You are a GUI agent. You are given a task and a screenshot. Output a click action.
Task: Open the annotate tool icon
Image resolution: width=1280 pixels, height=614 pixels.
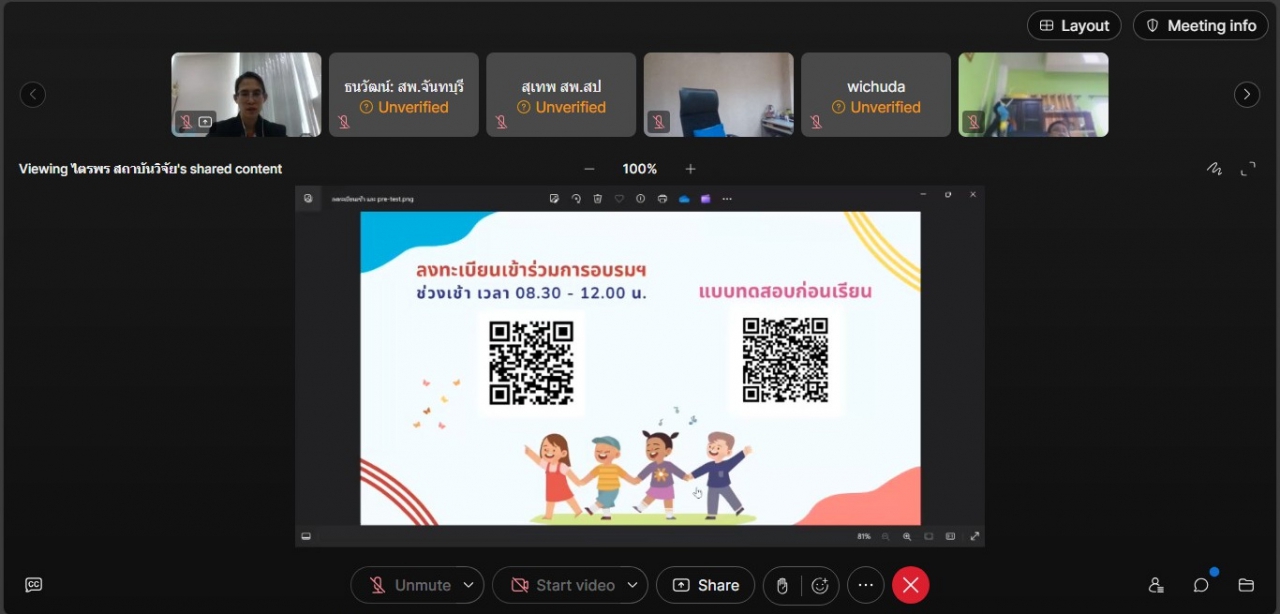coord(1214,169)
